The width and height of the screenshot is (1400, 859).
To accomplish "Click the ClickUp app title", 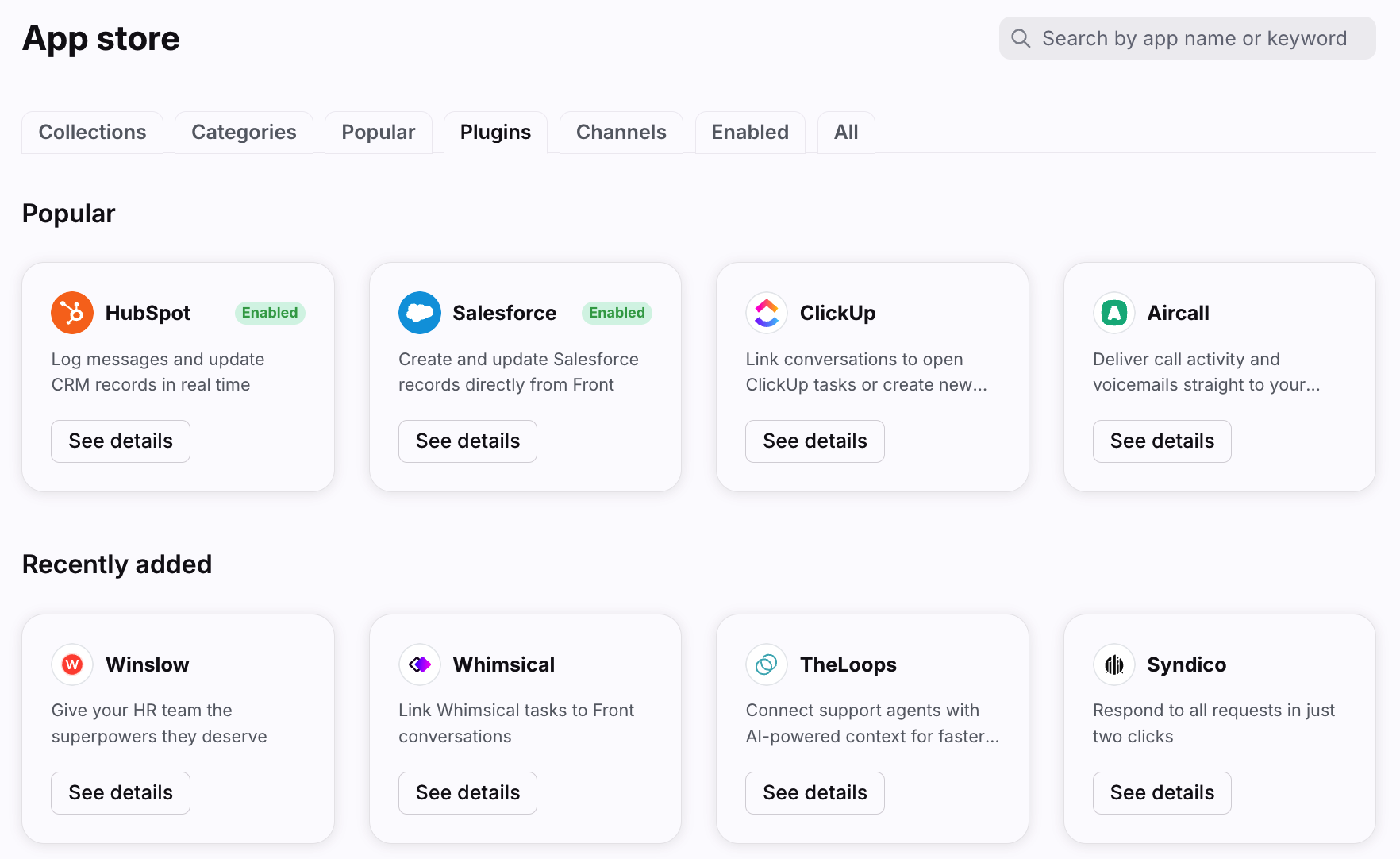I will tap(837, 313).
